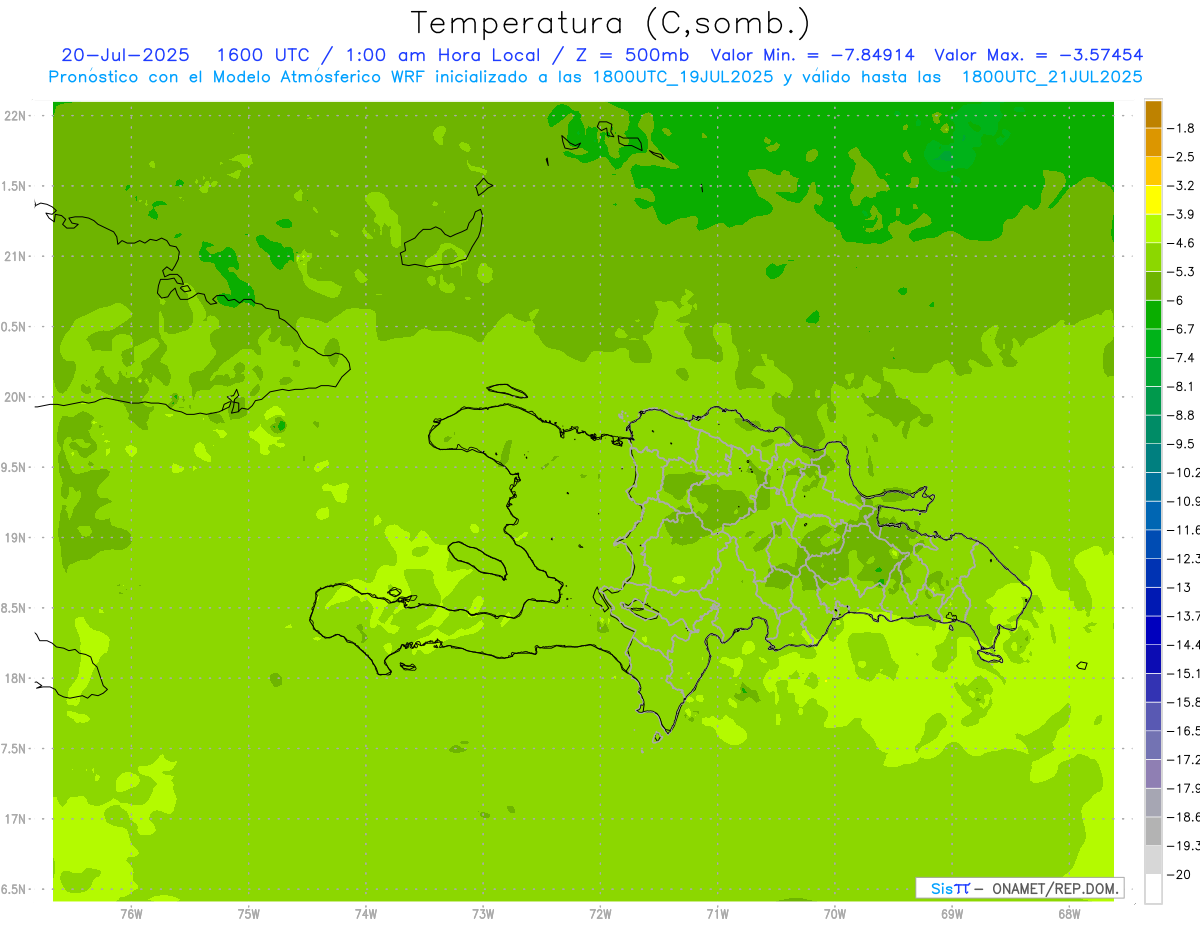The image size is (1200, 927).
Task: Click the bright yellow colorbar swatch
Action: 1153,200
